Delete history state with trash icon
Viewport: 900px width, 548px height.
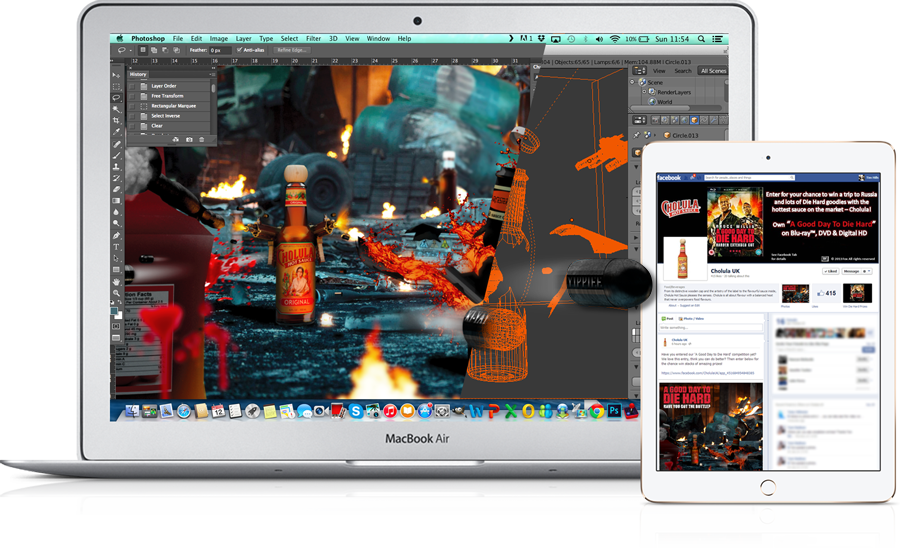201,139
